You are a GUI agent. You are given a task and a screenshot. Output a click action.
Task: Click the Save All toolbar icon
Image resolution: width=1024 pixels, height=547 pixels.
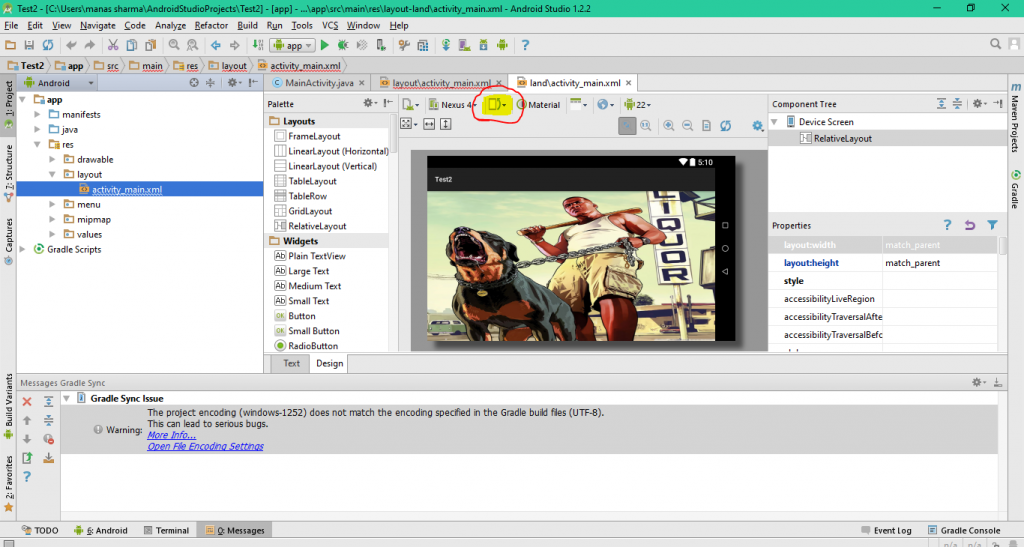tap(29, 45)
